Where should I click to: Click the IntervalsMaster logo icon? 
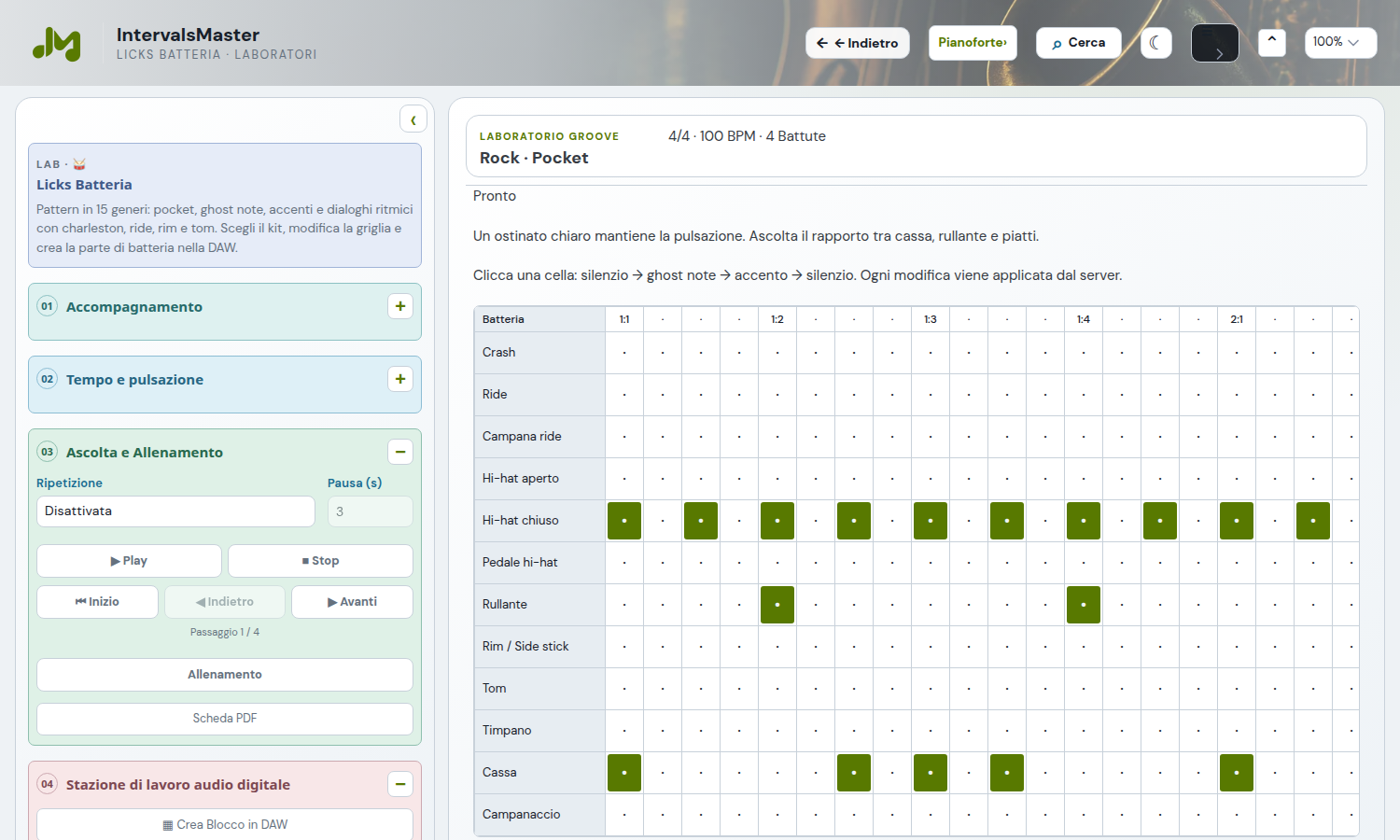coord(57,43)
